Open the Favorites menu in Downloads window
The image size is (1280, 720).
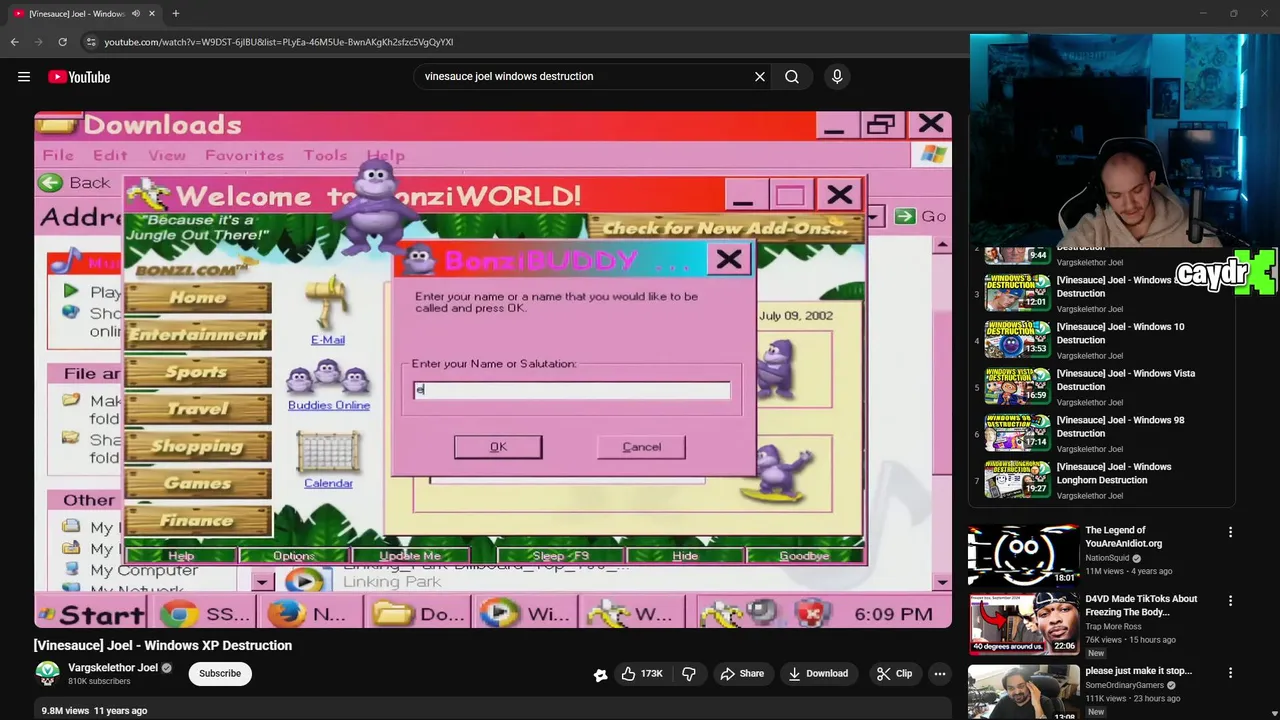tap(244, 155)
